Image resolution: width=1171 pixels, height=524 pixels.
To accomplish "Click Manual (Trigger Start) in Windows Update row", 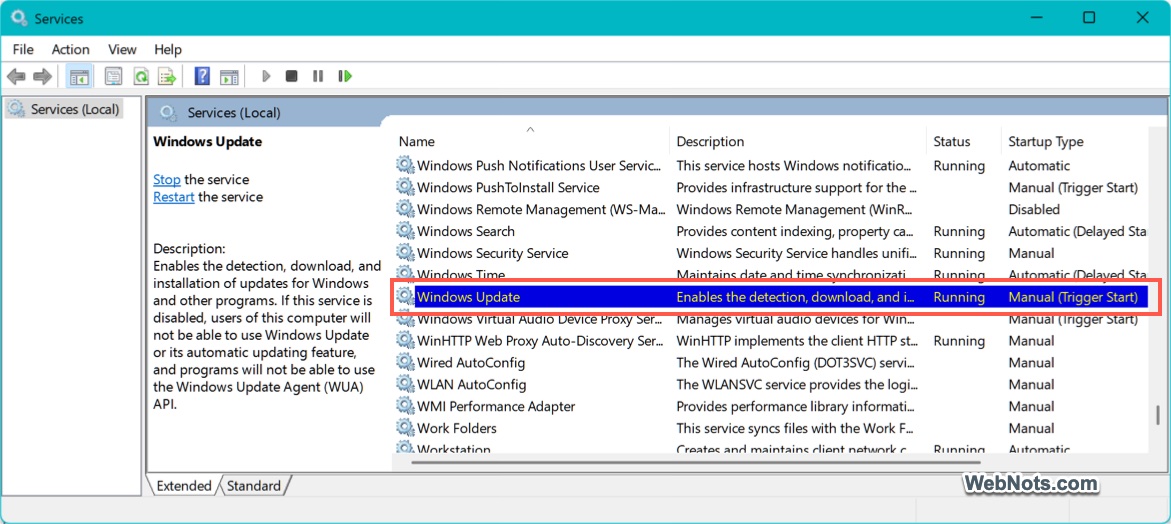I will [1072, 297].
